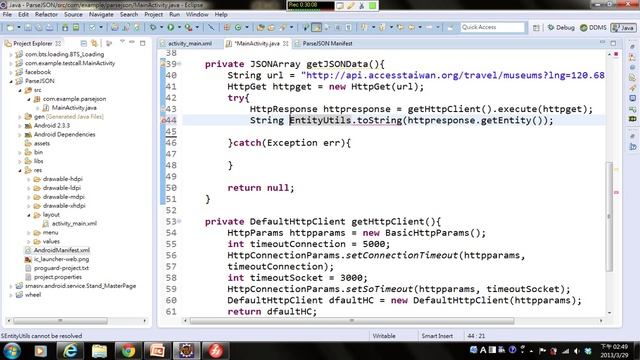
Task: Select proguard-project.txt file
Action: [x=61, y=268]
